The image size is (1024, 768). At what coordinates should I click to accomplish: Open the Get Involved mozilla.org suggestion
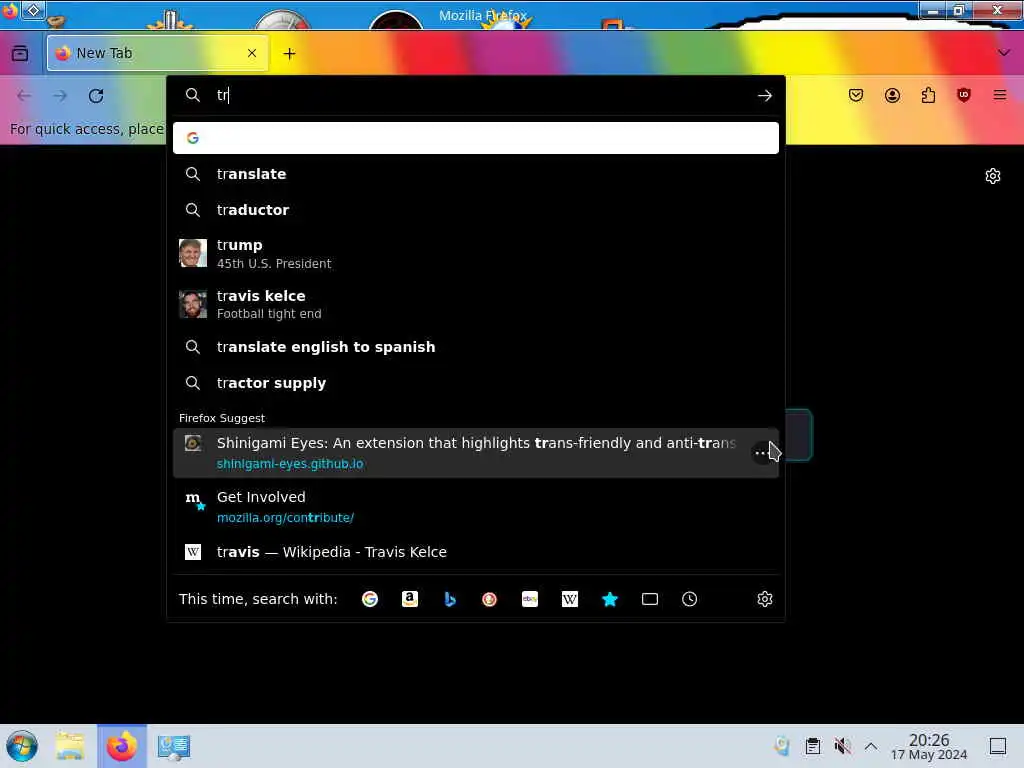[x=475, y=507]
